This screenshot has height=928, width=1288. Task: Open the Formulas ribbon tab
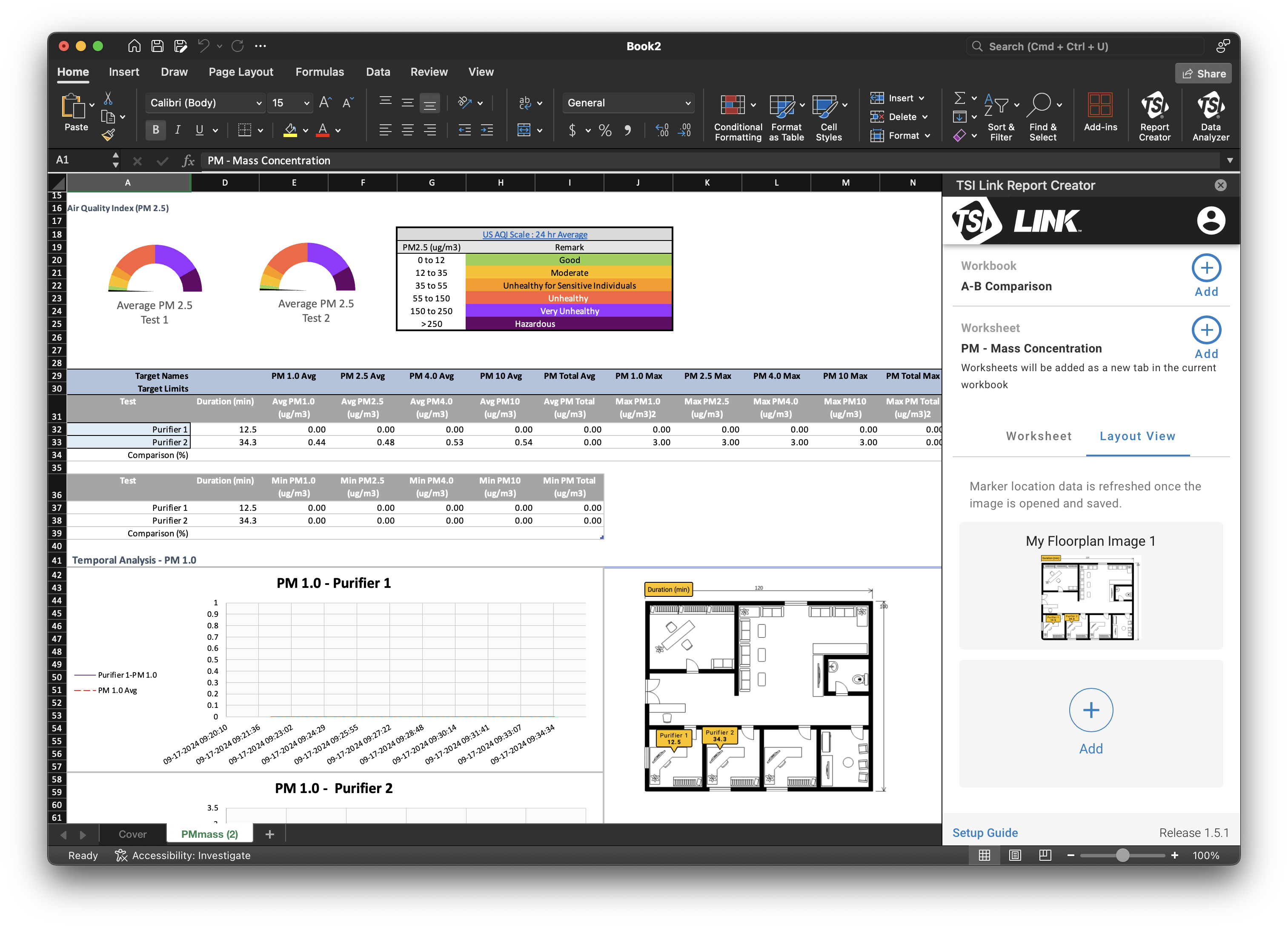click(319, 72)
